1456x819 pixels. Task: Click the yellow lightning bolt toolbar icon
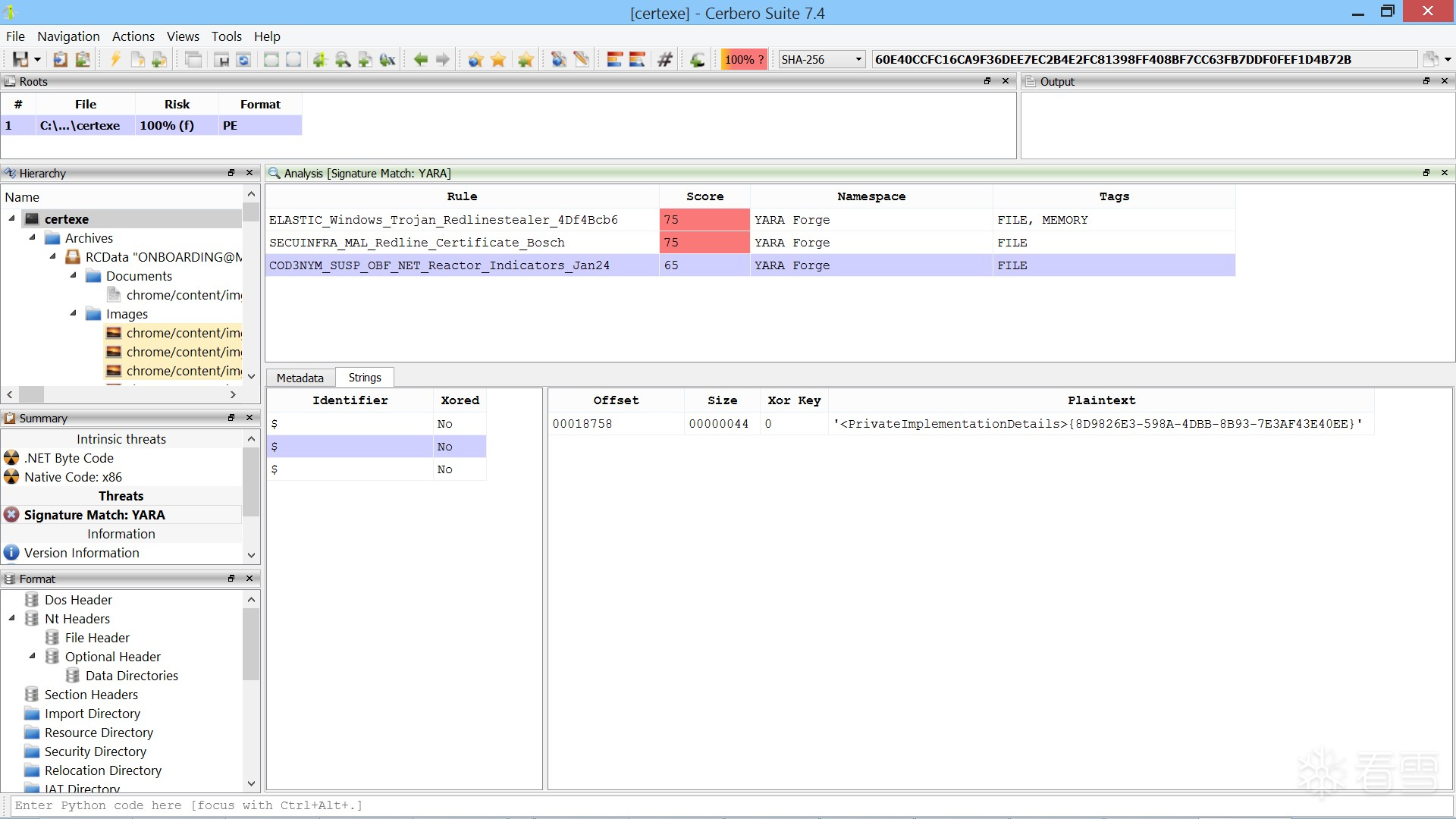pyautogui.click(x=116, y=59)
